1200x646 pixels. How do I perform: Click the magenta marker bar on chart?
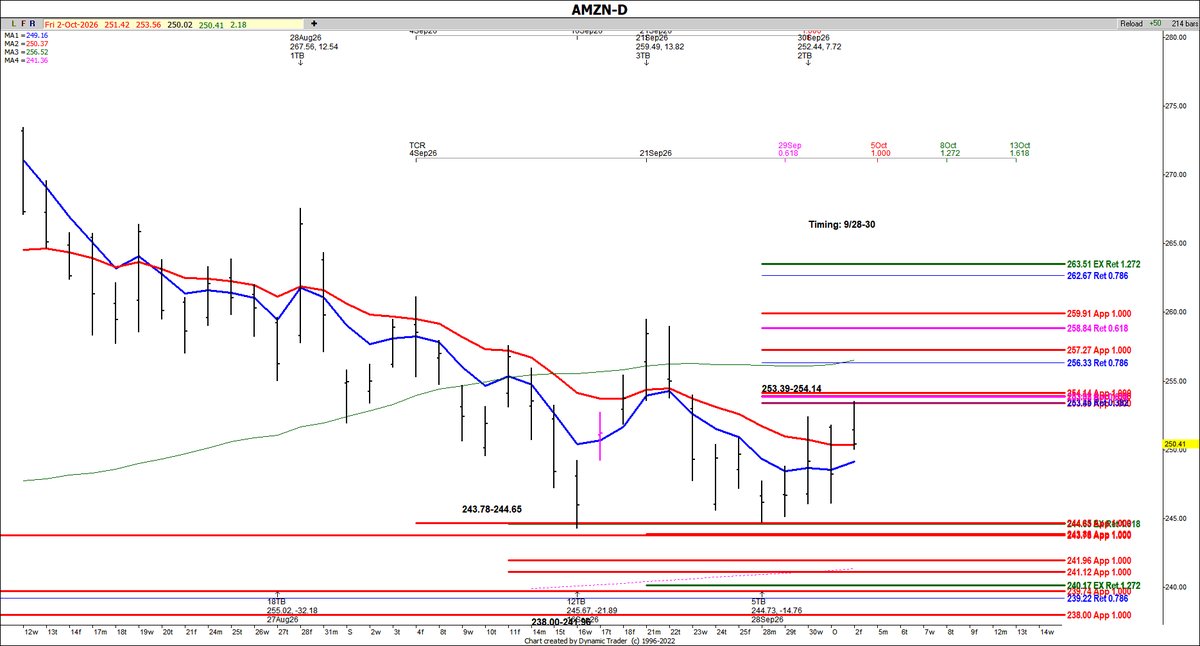point(600,436)
